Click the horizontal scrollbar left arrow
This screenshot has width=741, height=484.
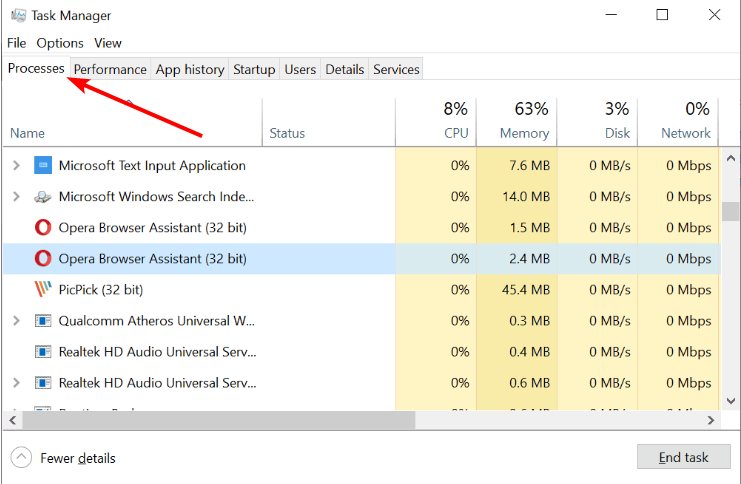tap(13, 420)
